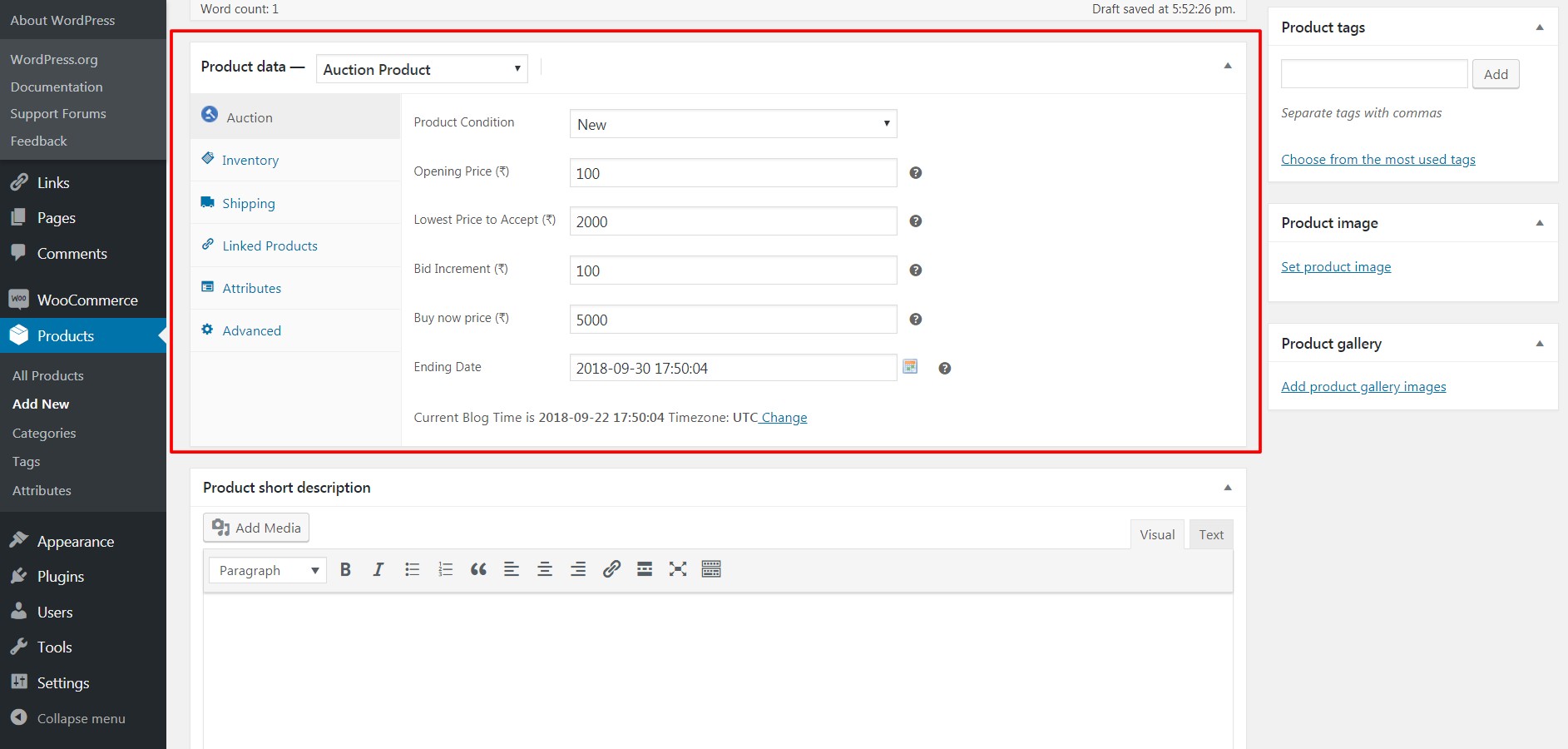Open the Users admin menu
The image size is (1568, 749).
(83, 612)
